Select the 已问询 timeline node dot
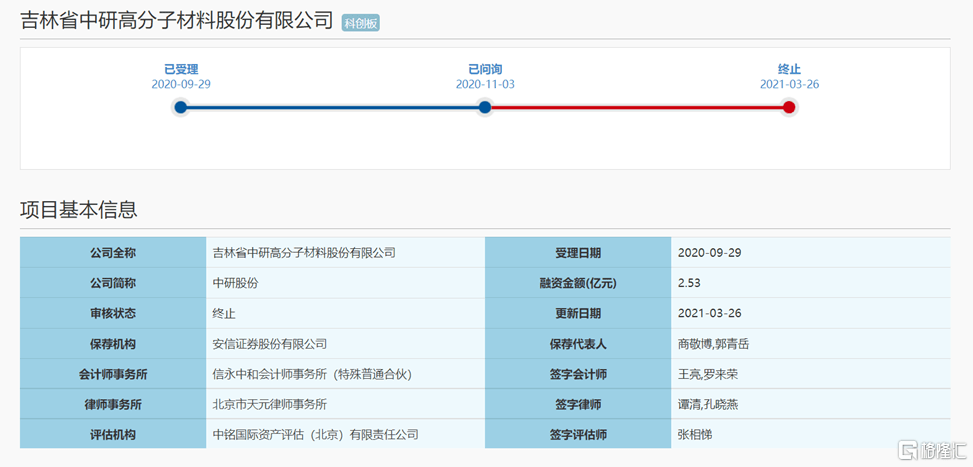The width and height of the screenshot is (973, 467). (485, 107)
